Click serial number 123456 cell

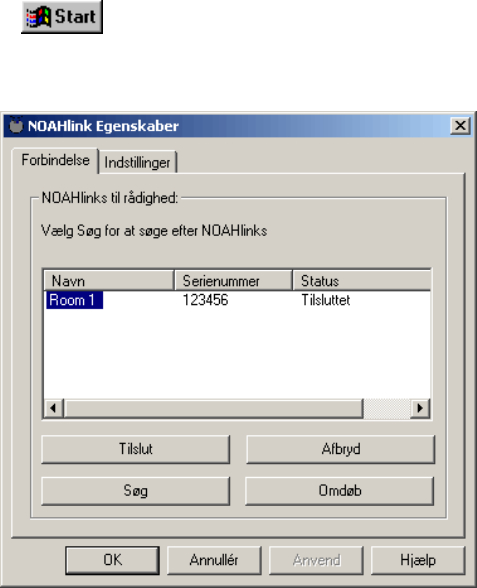click(206, 300)
